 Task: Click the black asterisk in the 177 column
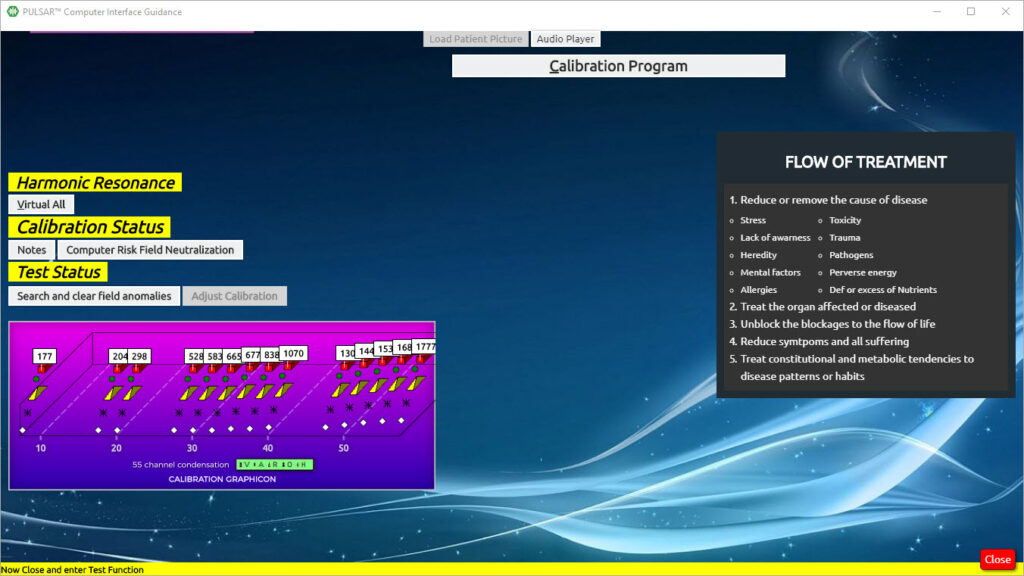28,413
